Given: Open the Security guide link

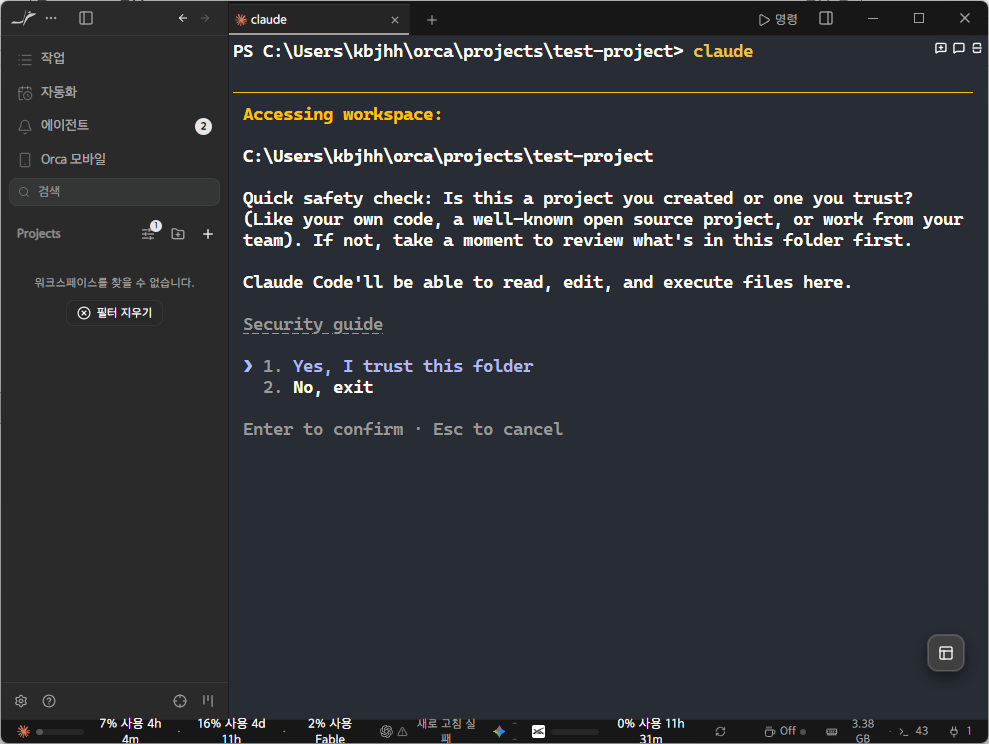Looking at the screenshot, I should 313,324.
